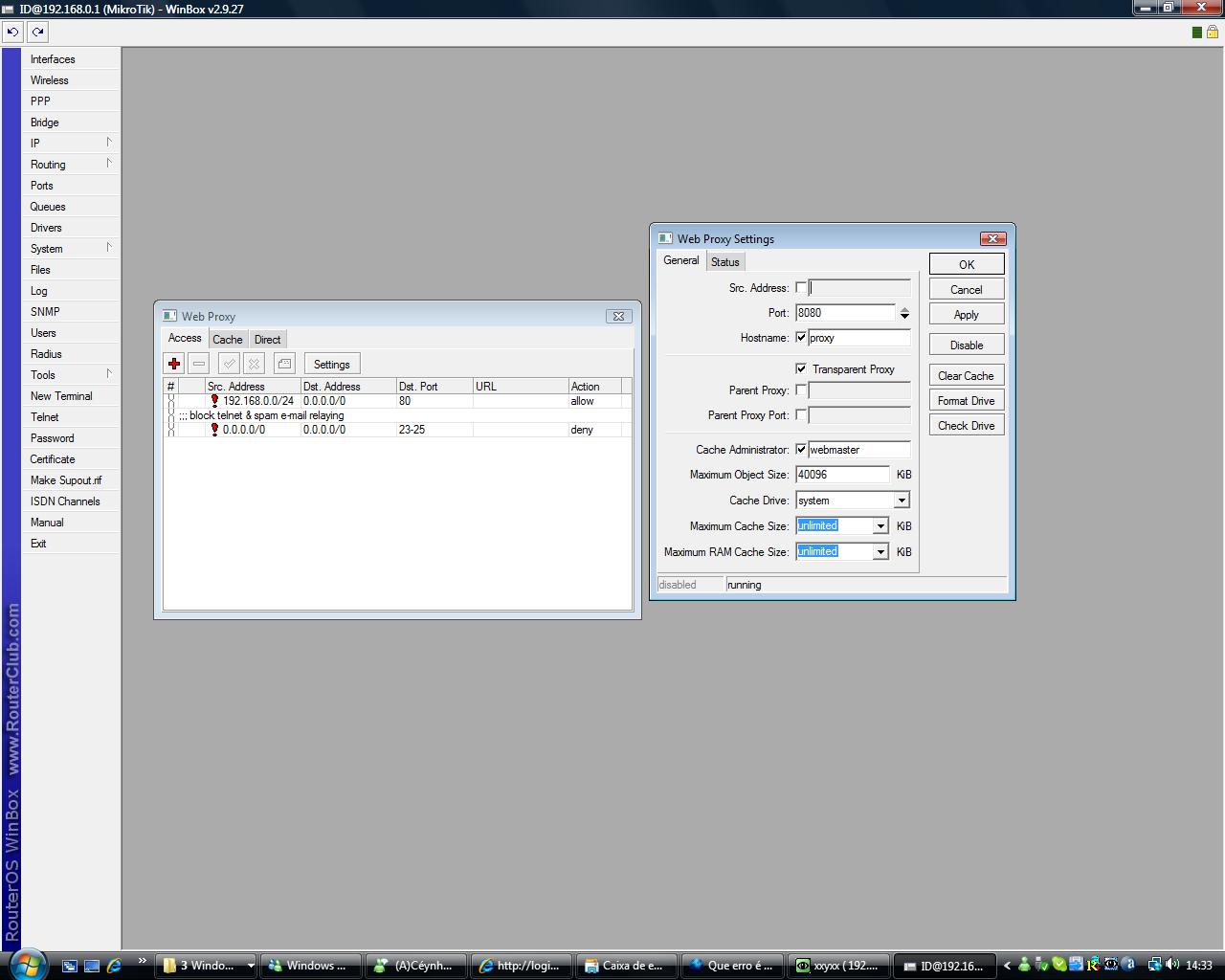Open the Log menu item
The image size is (1225, 980).
[72, 291]
